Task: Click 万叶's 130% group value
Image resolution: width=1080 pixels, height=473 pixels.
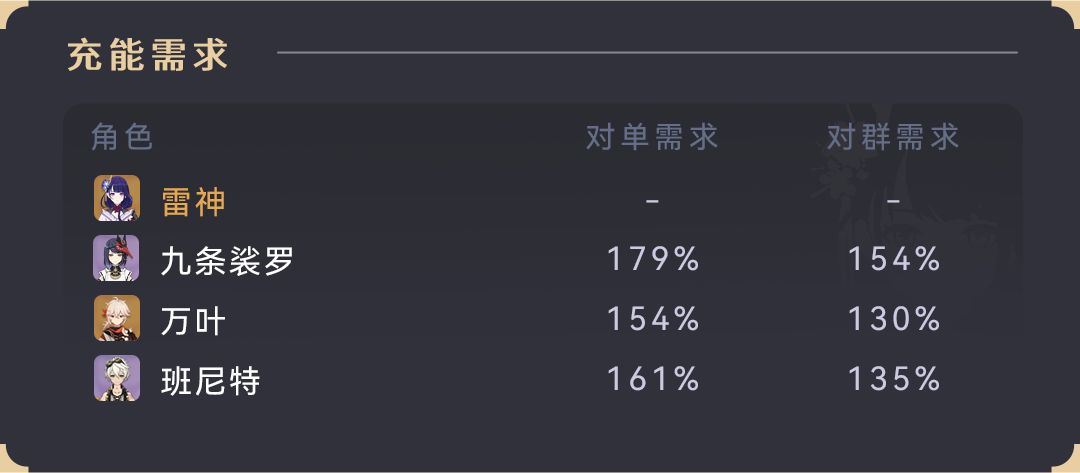Action: (x=894, y=320)
